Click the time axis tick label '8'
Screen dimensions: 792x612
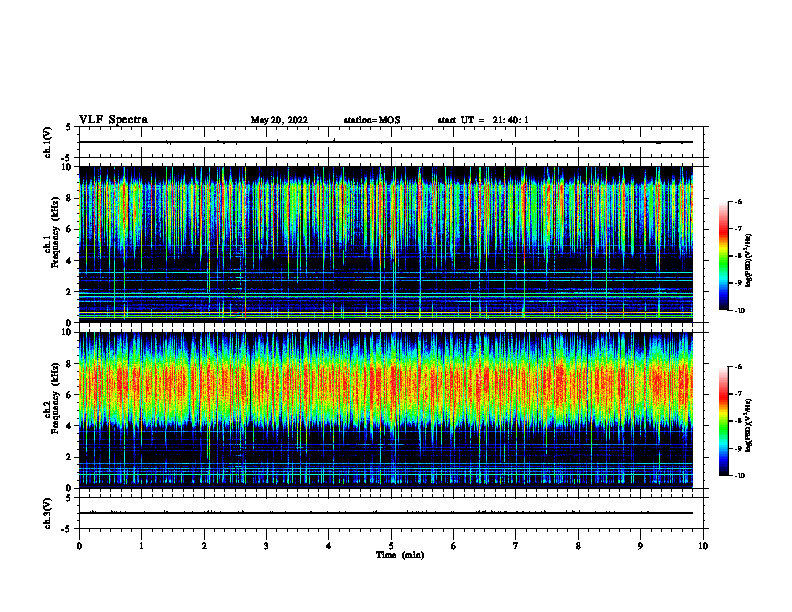point(578,546)
